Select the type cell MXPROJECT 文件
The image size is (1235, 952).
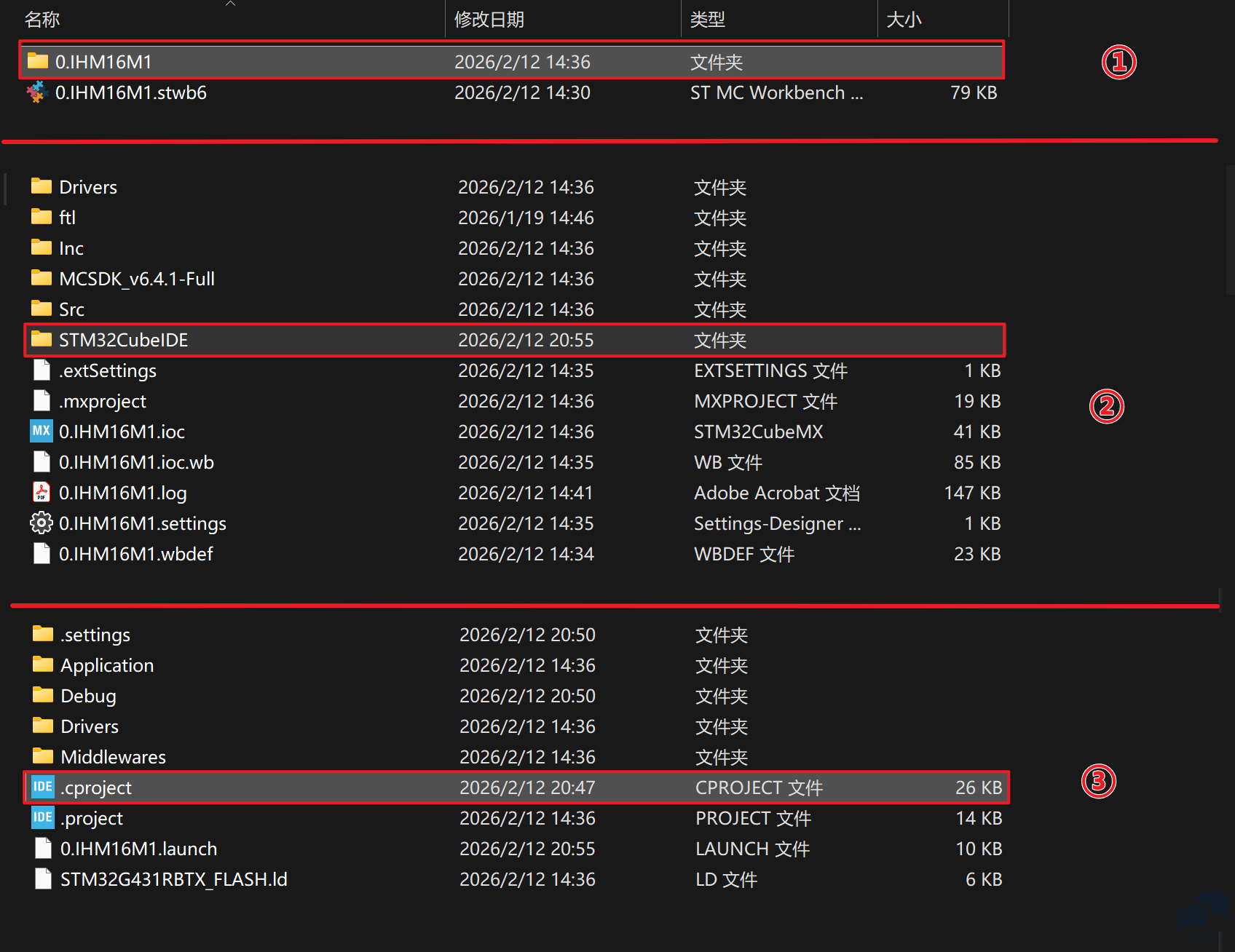point(766,401)
